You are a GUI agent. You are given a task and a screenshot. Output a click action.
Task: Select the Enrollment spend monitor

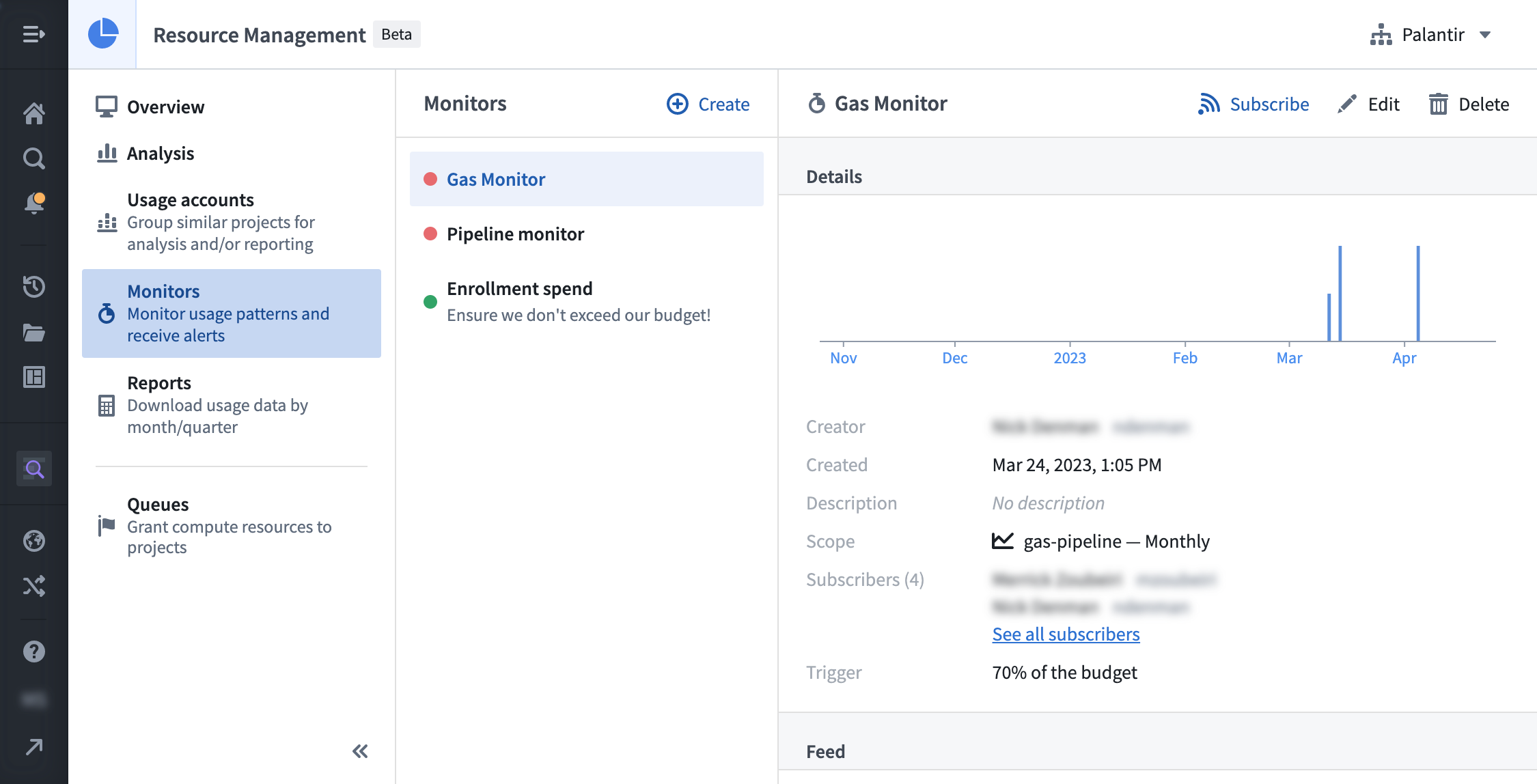(x=586, y=301)
